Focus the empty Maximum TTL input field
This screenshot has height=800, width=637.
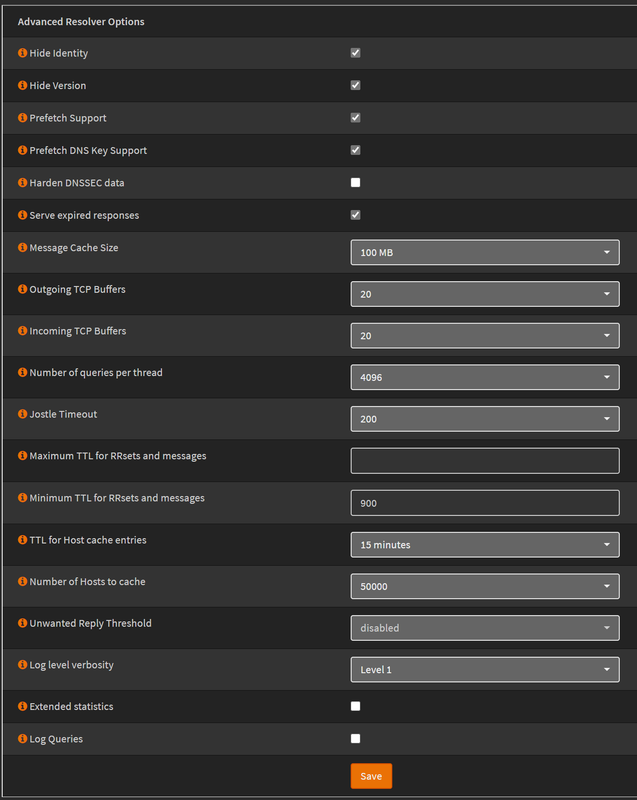[x=485, y=461]
